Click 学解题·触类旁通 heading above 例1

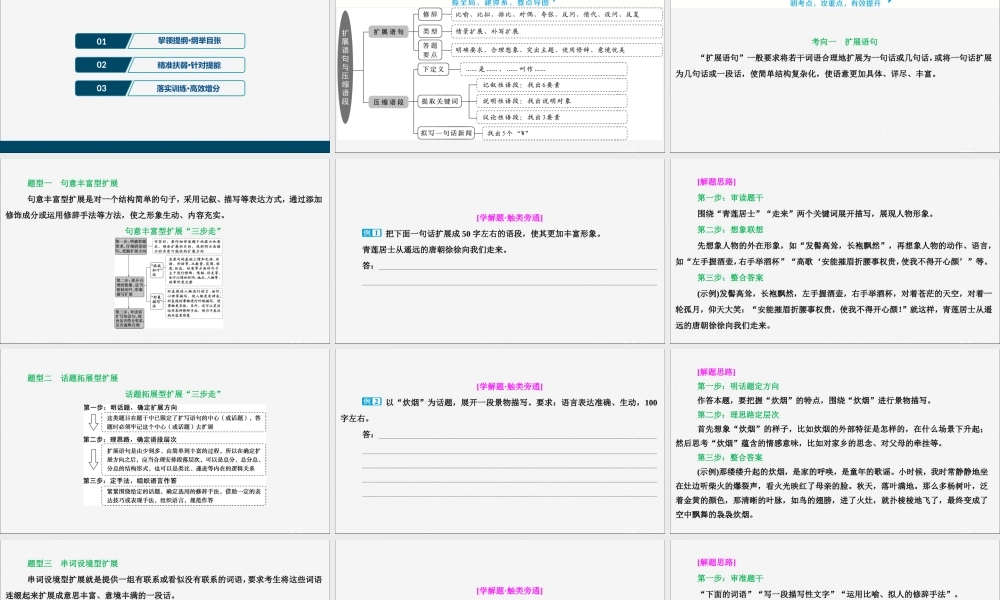510,217
